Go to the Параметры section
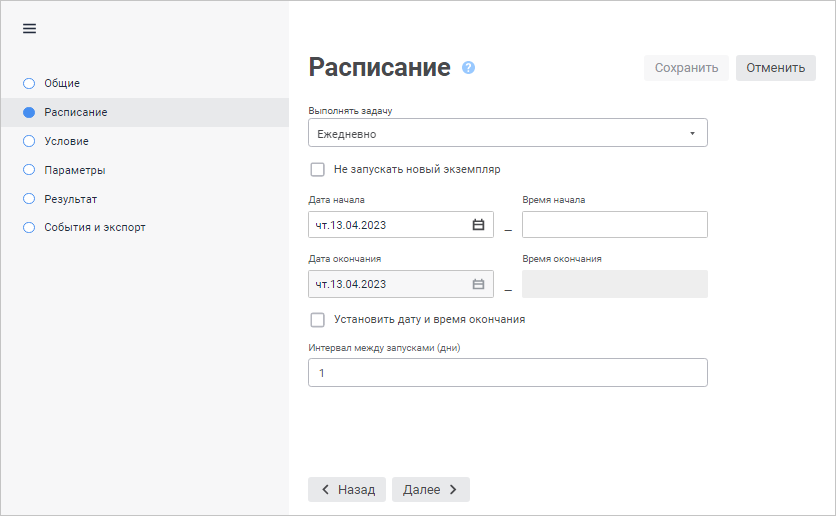This screenshot has width=836, height=516. click(75, 170)
